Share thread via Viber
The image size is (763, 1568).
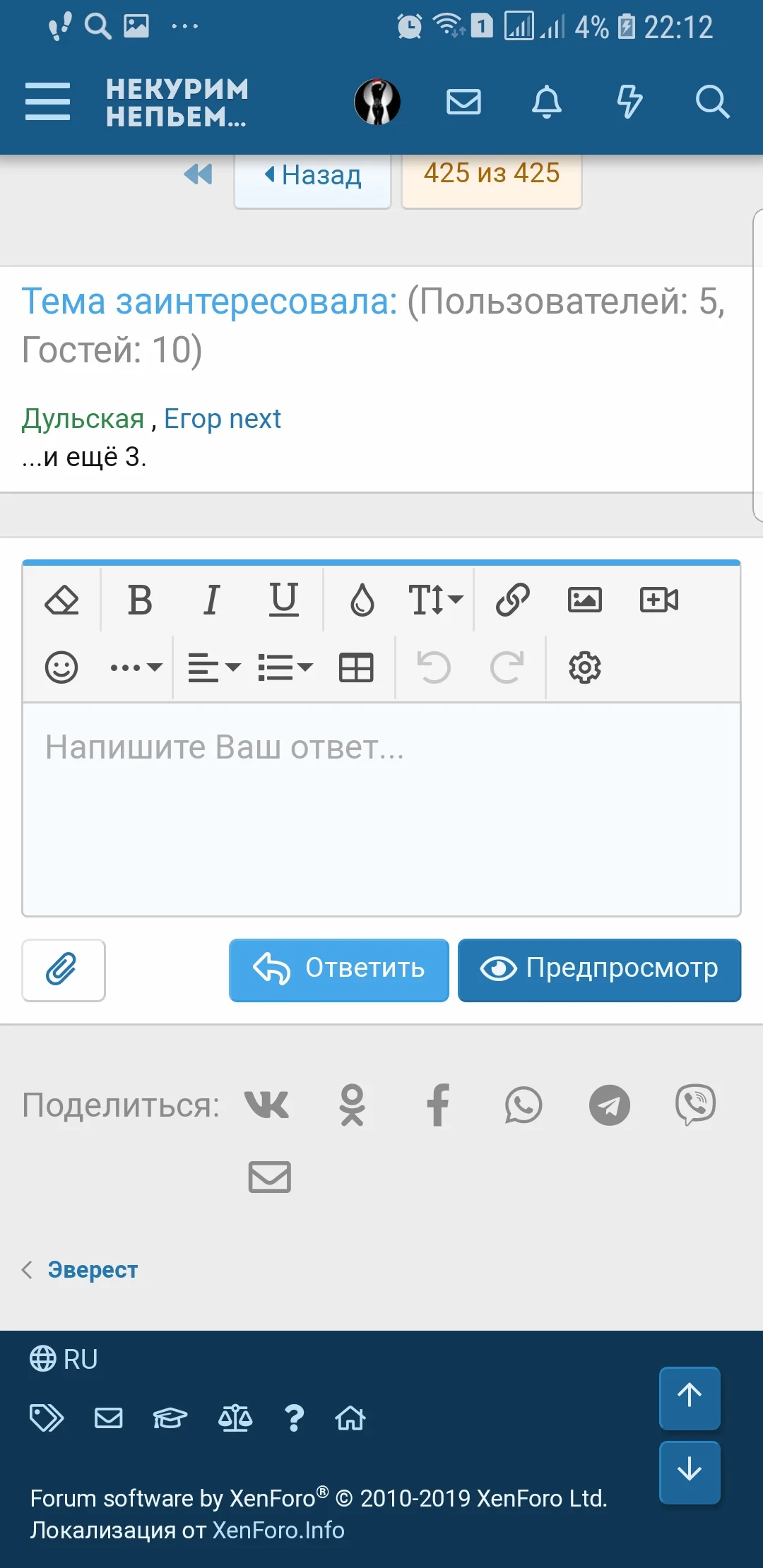coord(696,1105)
